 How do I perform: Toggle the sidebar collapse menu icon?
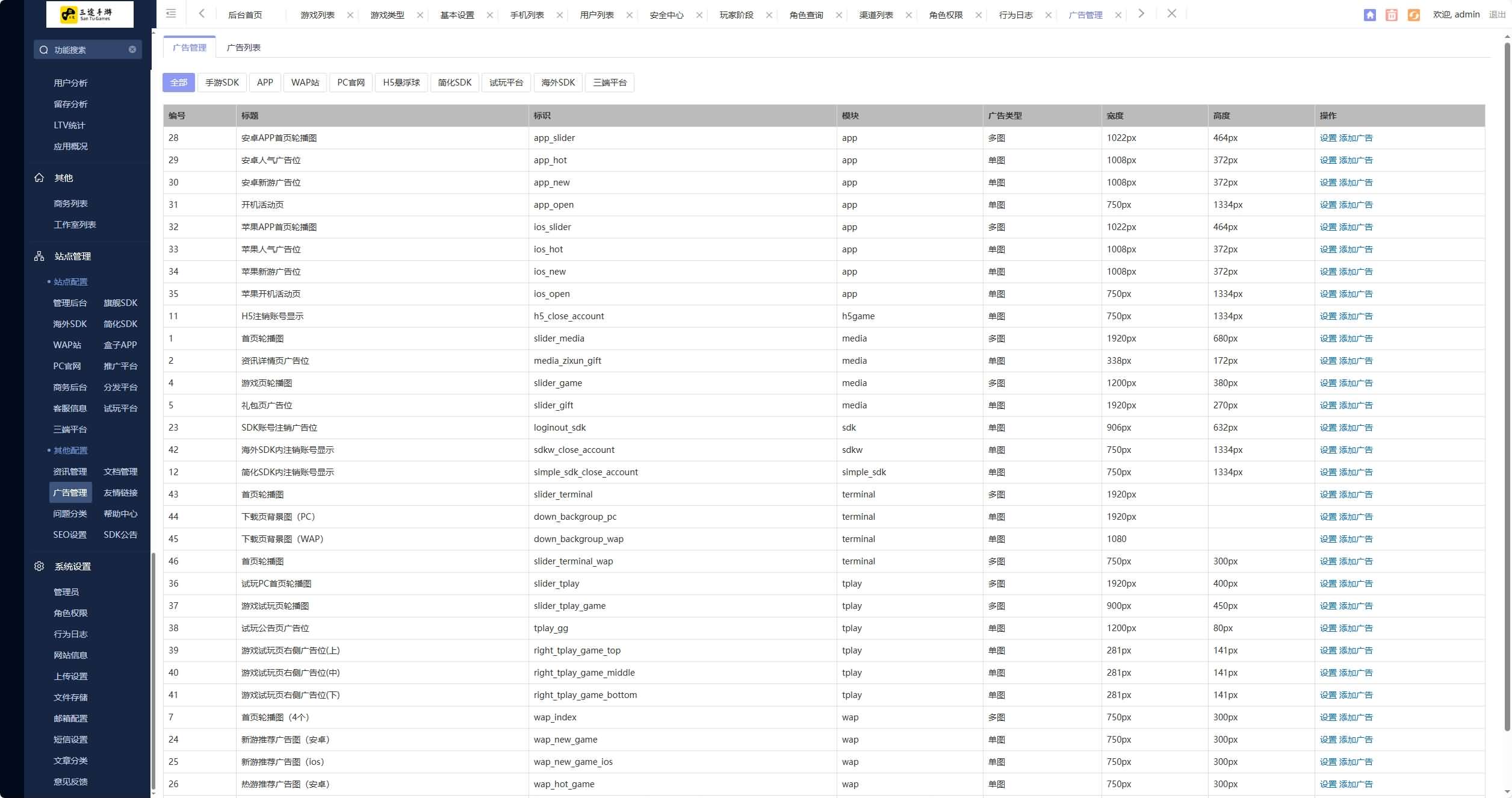171,14
